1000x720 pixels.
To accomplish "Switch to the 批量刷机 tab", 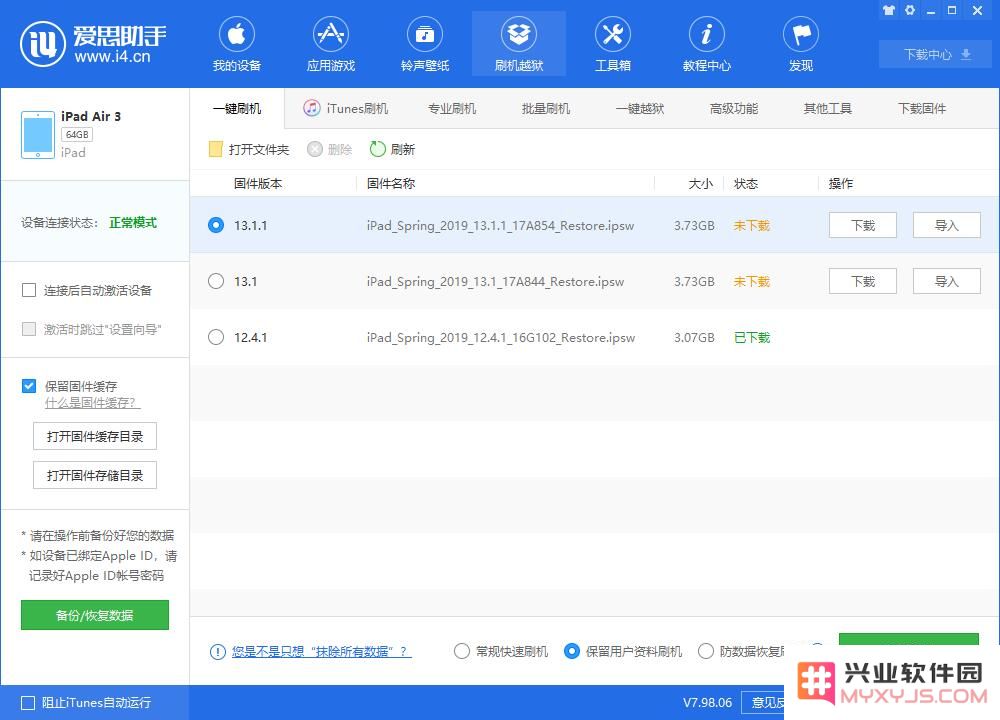I will point(545,108).
